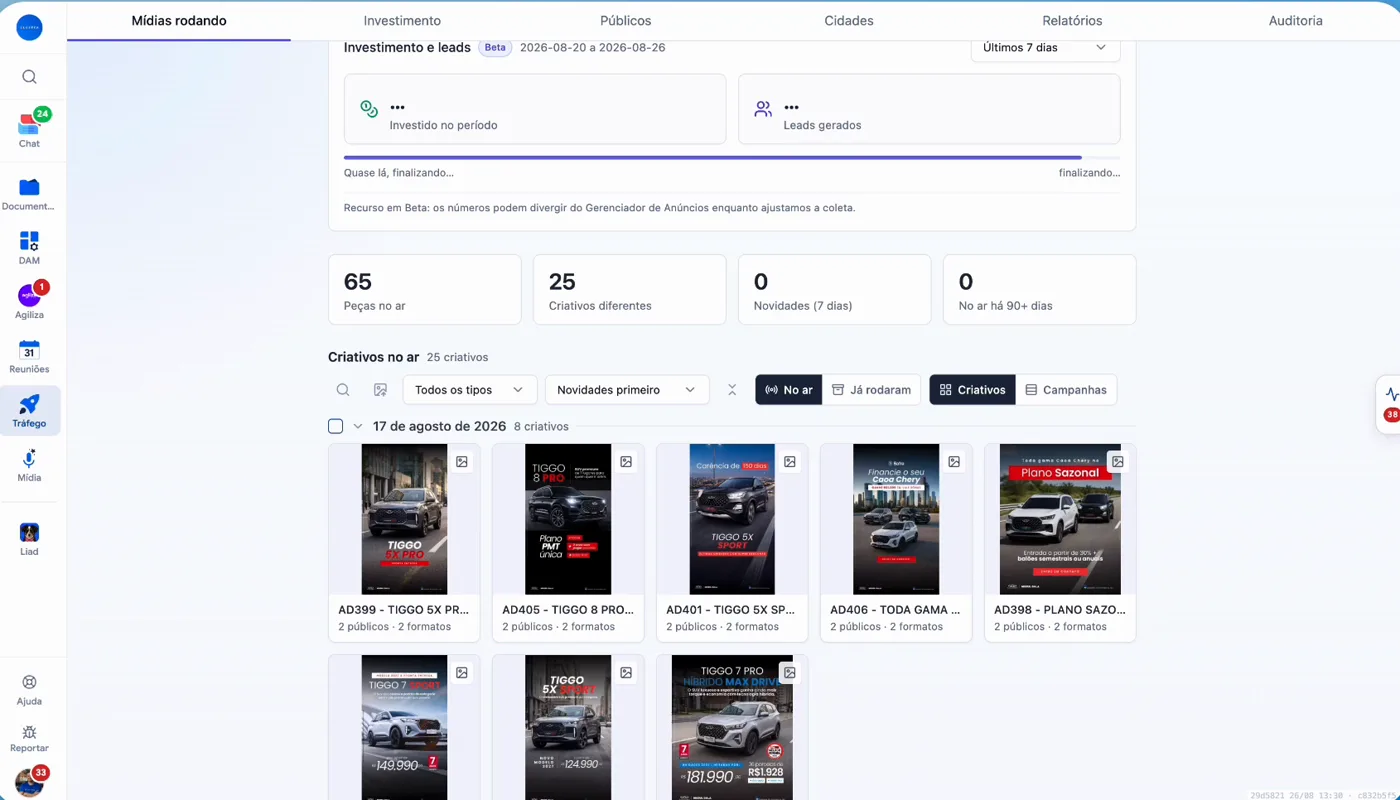The height and width of the screenshot is (800, 1400).
Task: Click the Beta badge
Action: (x=495, y=47)
